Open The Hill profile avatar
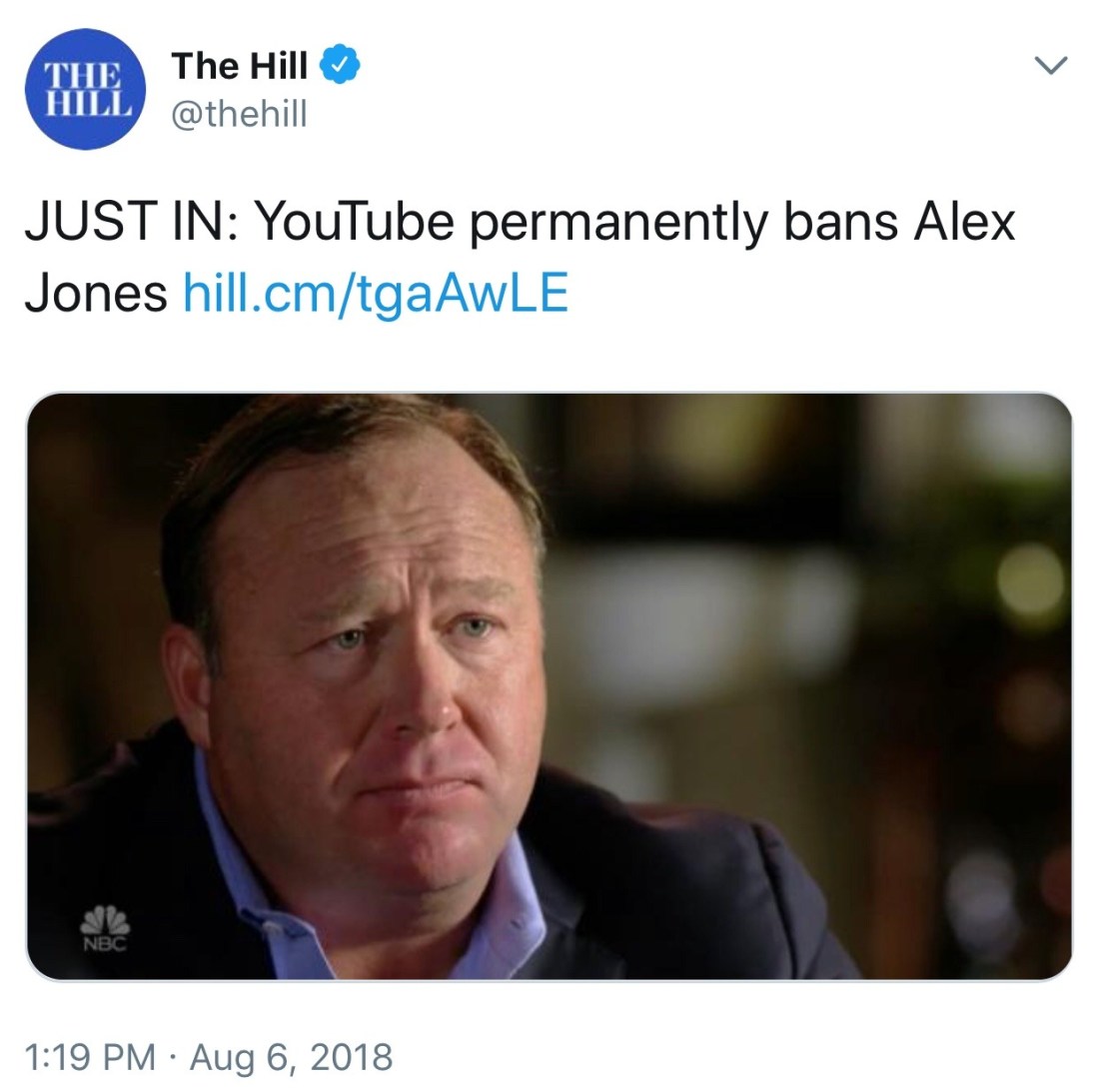Viewport: 1099px width, 1092px height. 86,89
